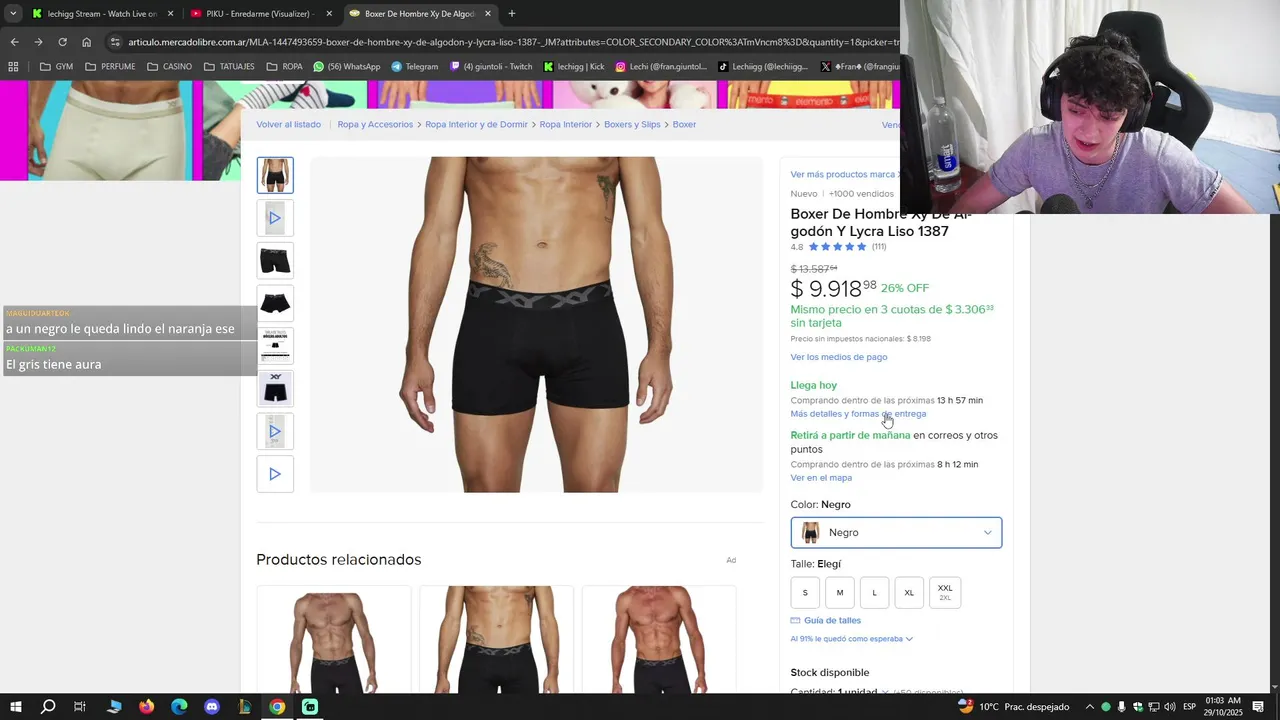Select size XXL

945,592
